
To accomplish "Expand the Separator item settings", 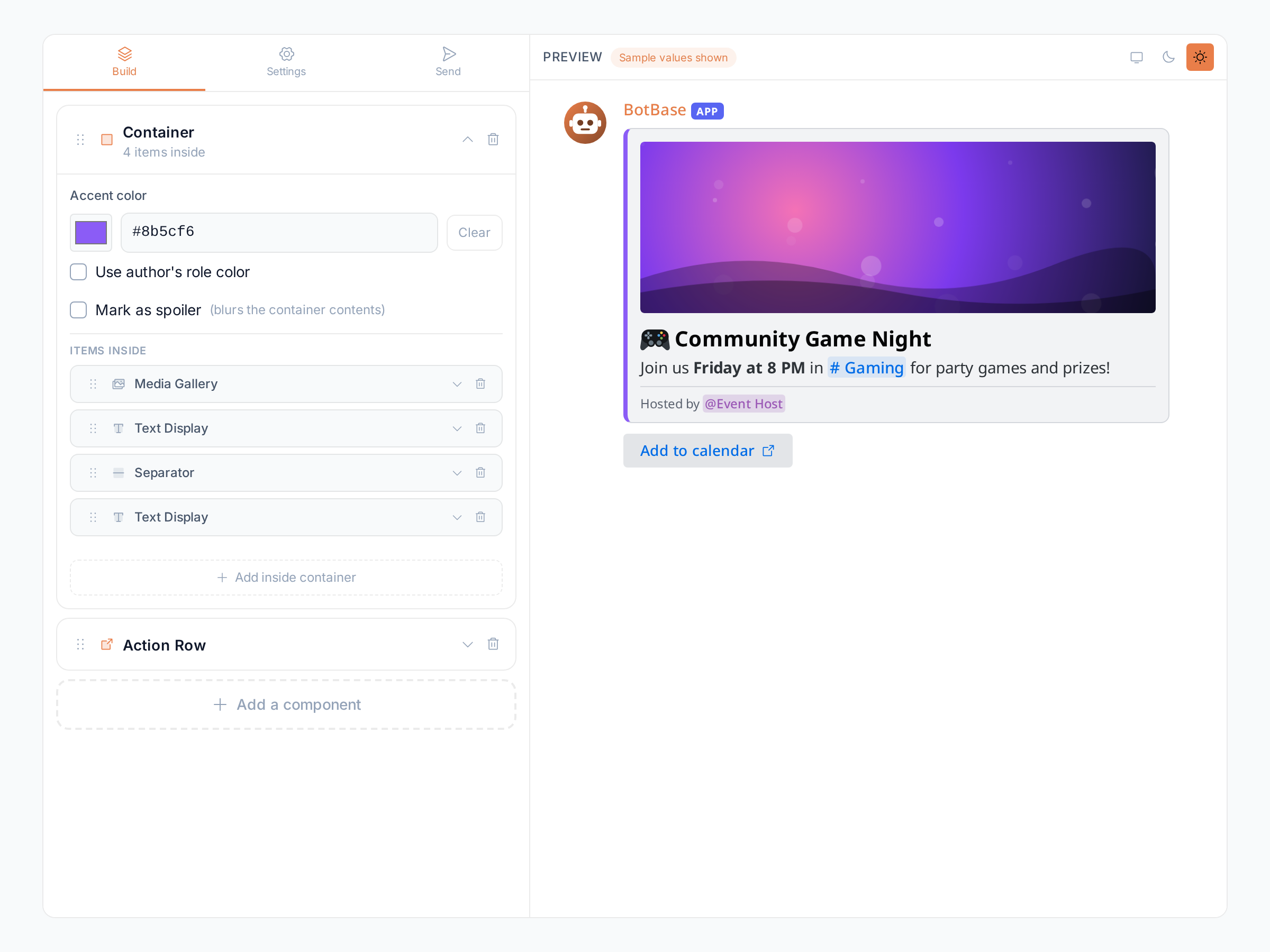I will click(457, 473).
